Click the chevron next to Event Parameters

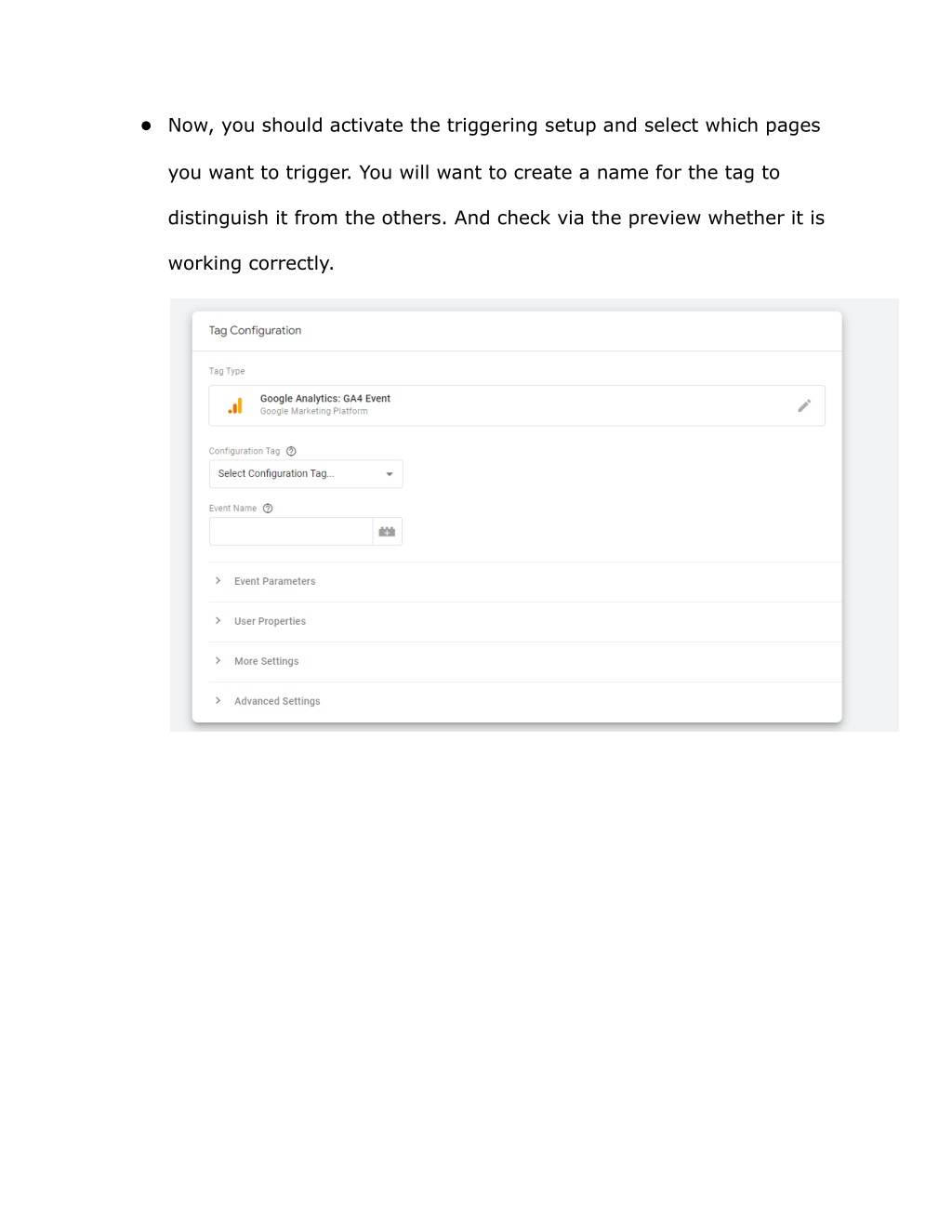[x=218, y=581]
